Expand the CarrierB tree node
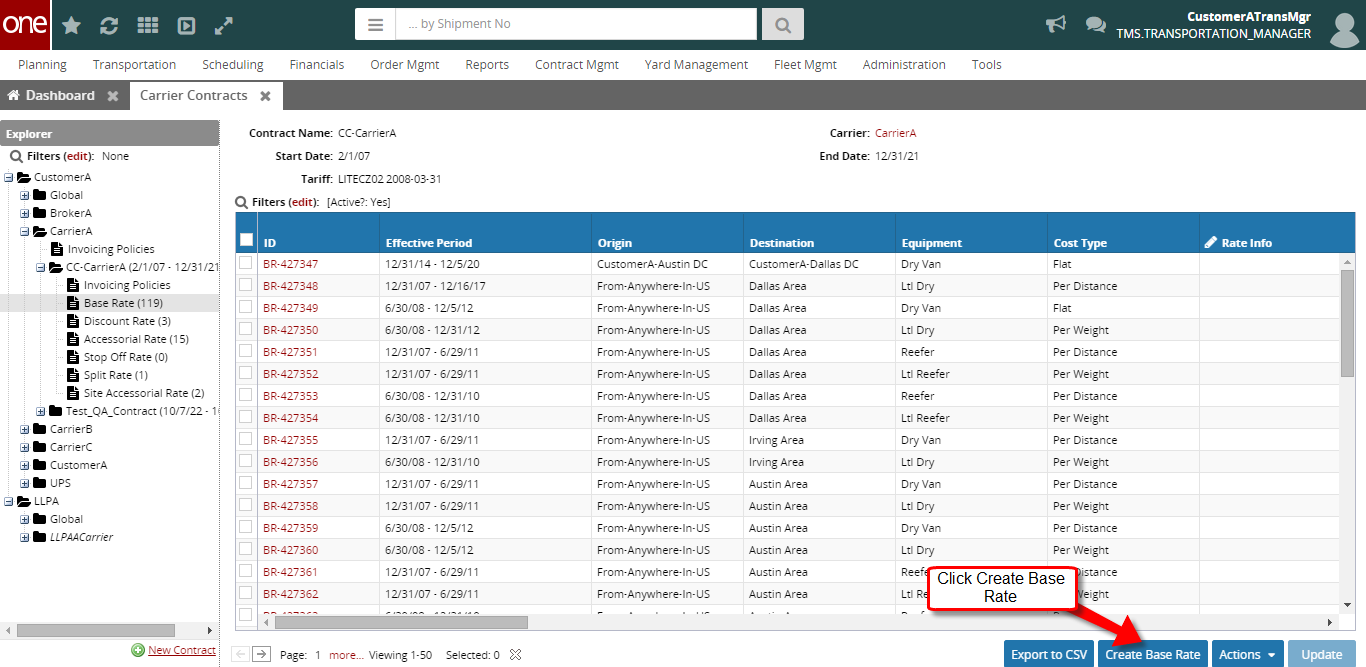 25,429
